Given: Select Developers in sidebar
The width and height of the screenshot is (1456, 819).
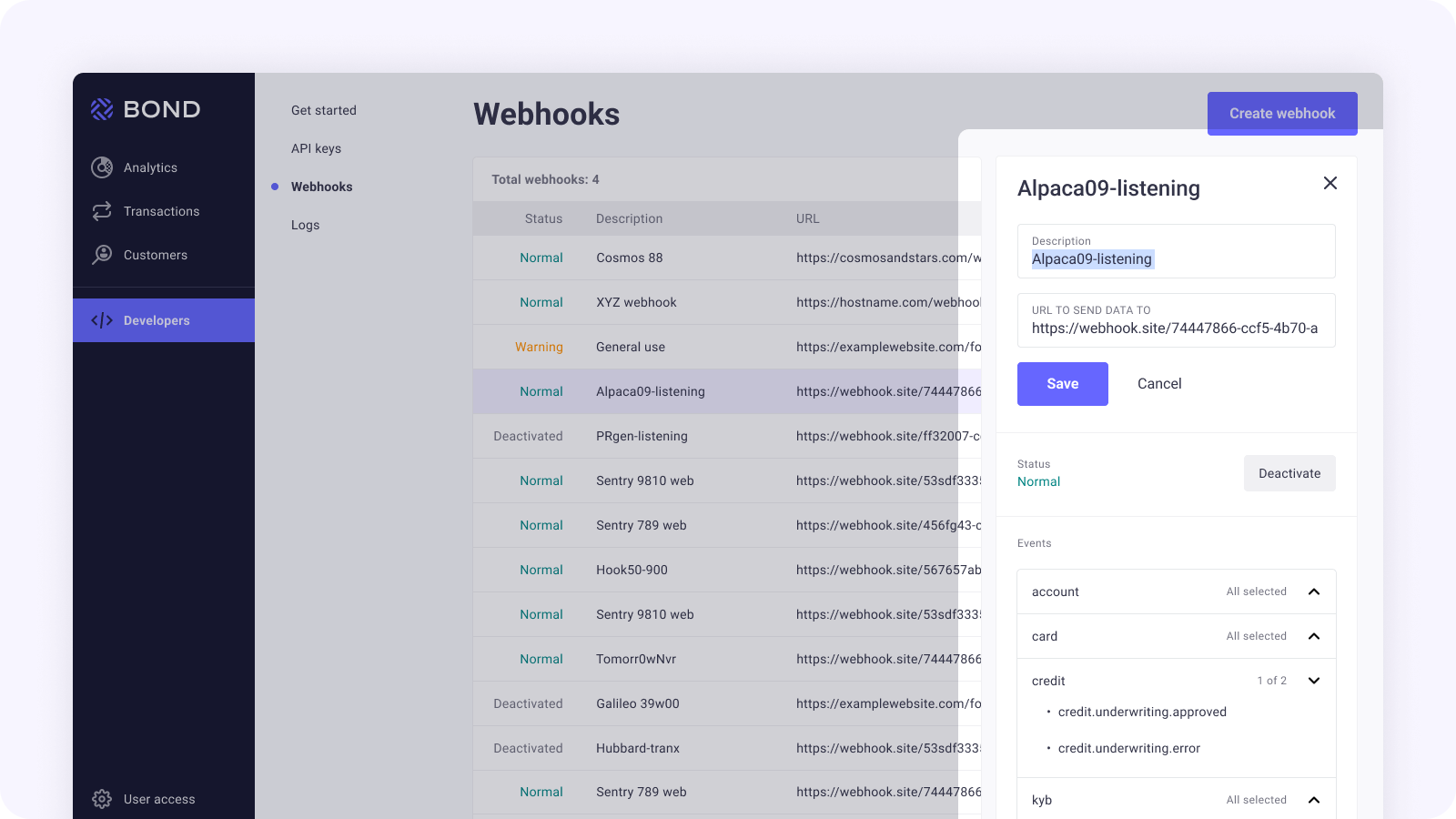Looking at the screenshot, I should pos(164,320).
